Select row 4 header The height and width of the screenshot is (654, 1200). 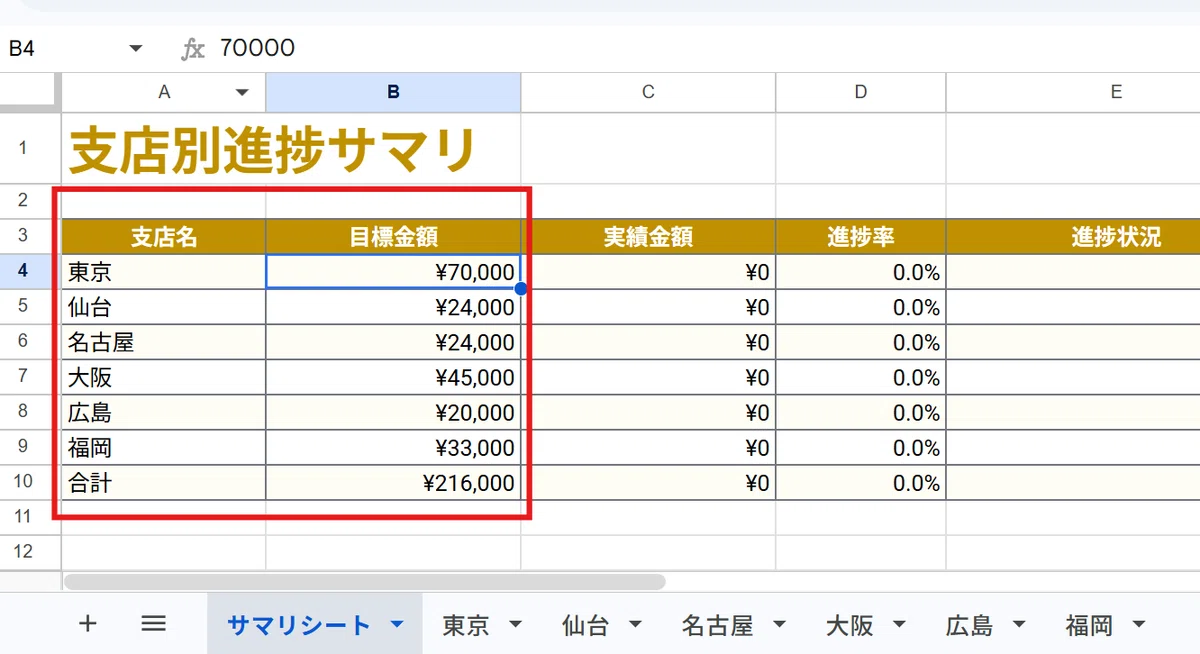(30, 272)
